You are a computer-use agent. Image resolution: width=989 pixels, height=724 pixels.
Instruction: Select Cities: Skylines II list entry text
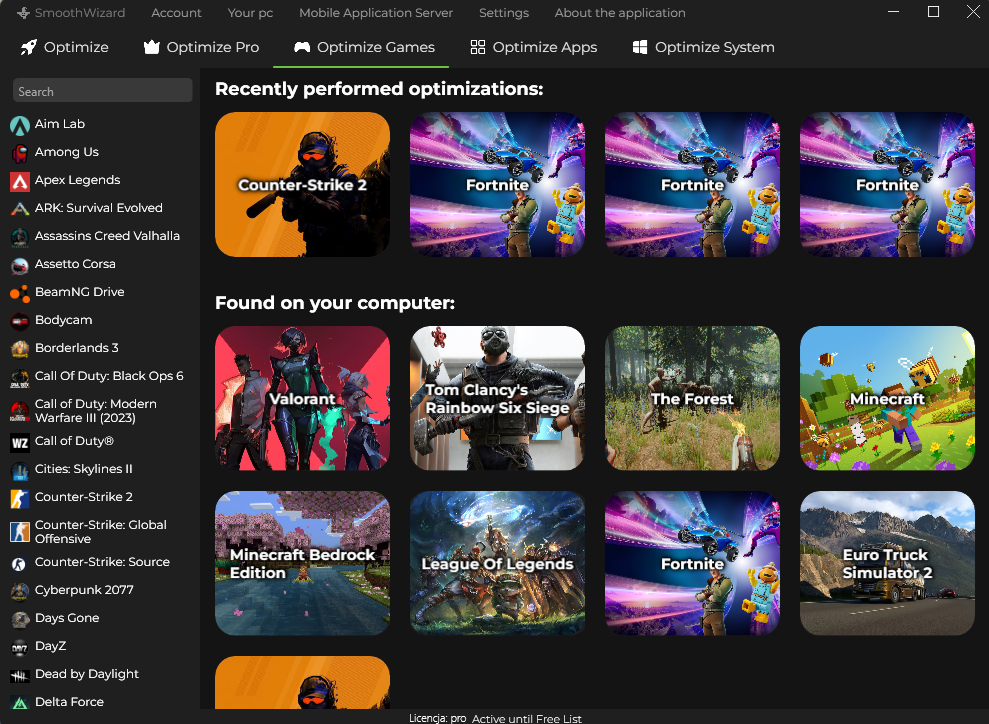pyautogui.click(x=84, y=469)
